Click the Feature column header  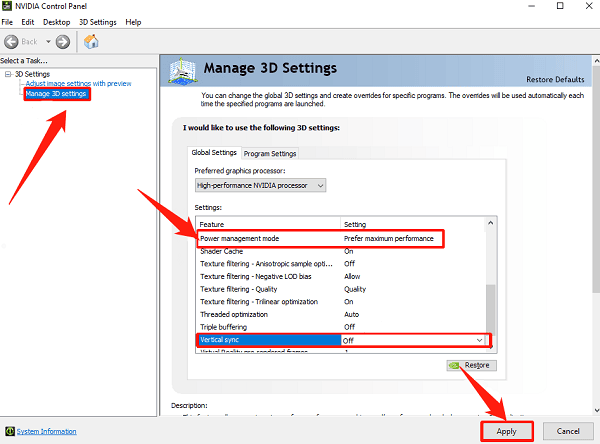point(269,224)
